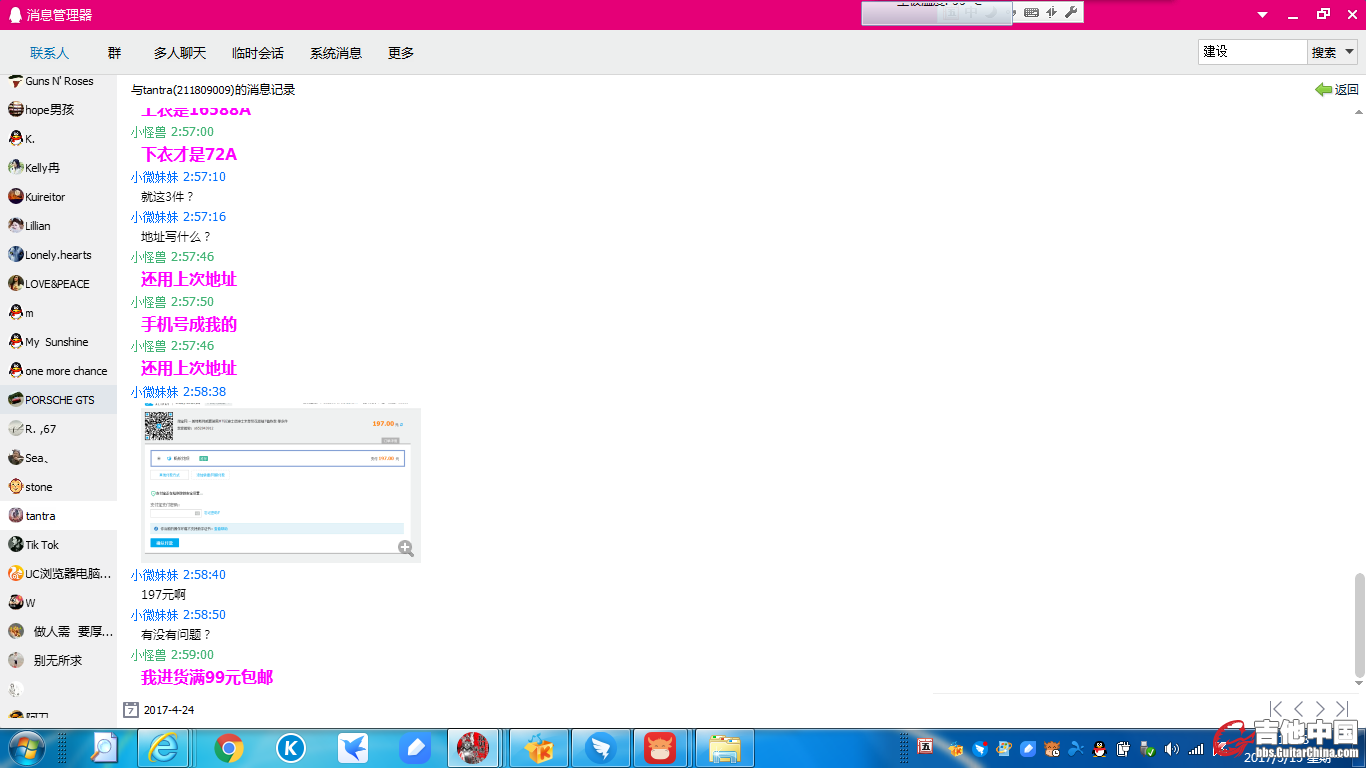Select contact Lonely.hearts
The image size is (1366, 768).
58,255
